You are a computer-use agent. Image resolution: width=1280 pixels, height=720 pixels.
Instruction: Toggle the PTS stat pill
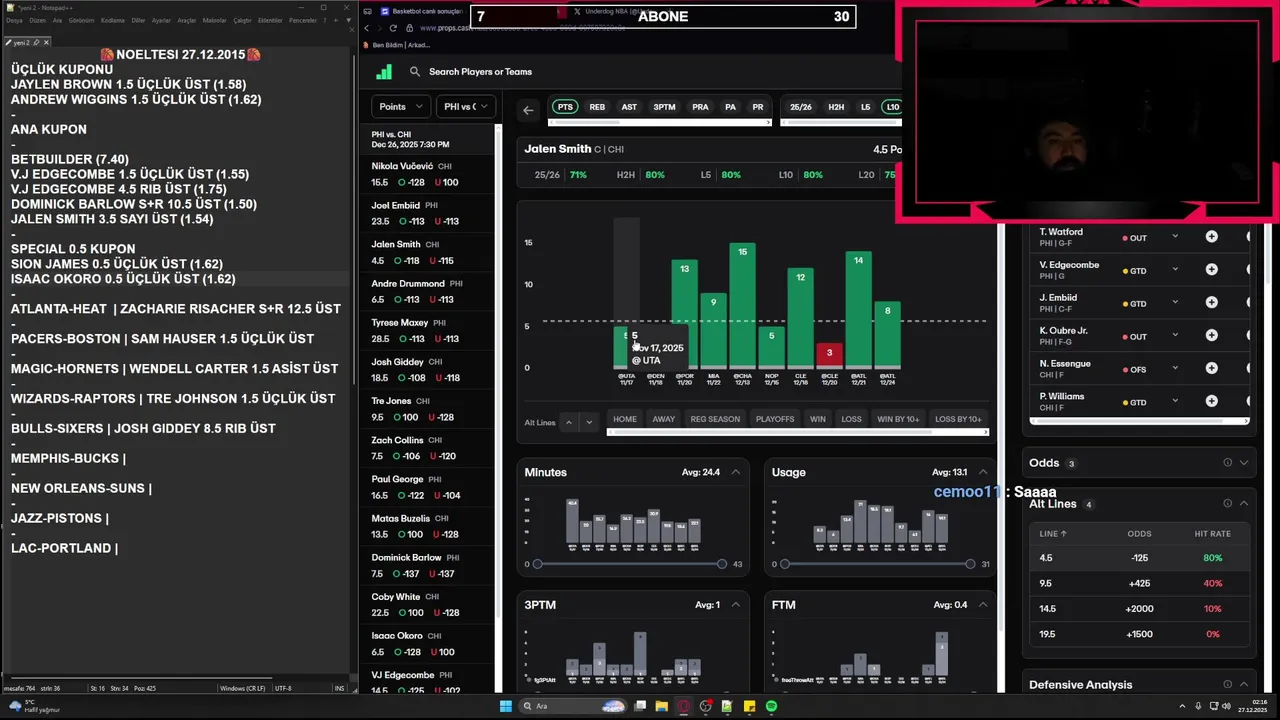(x=565, y=107)
